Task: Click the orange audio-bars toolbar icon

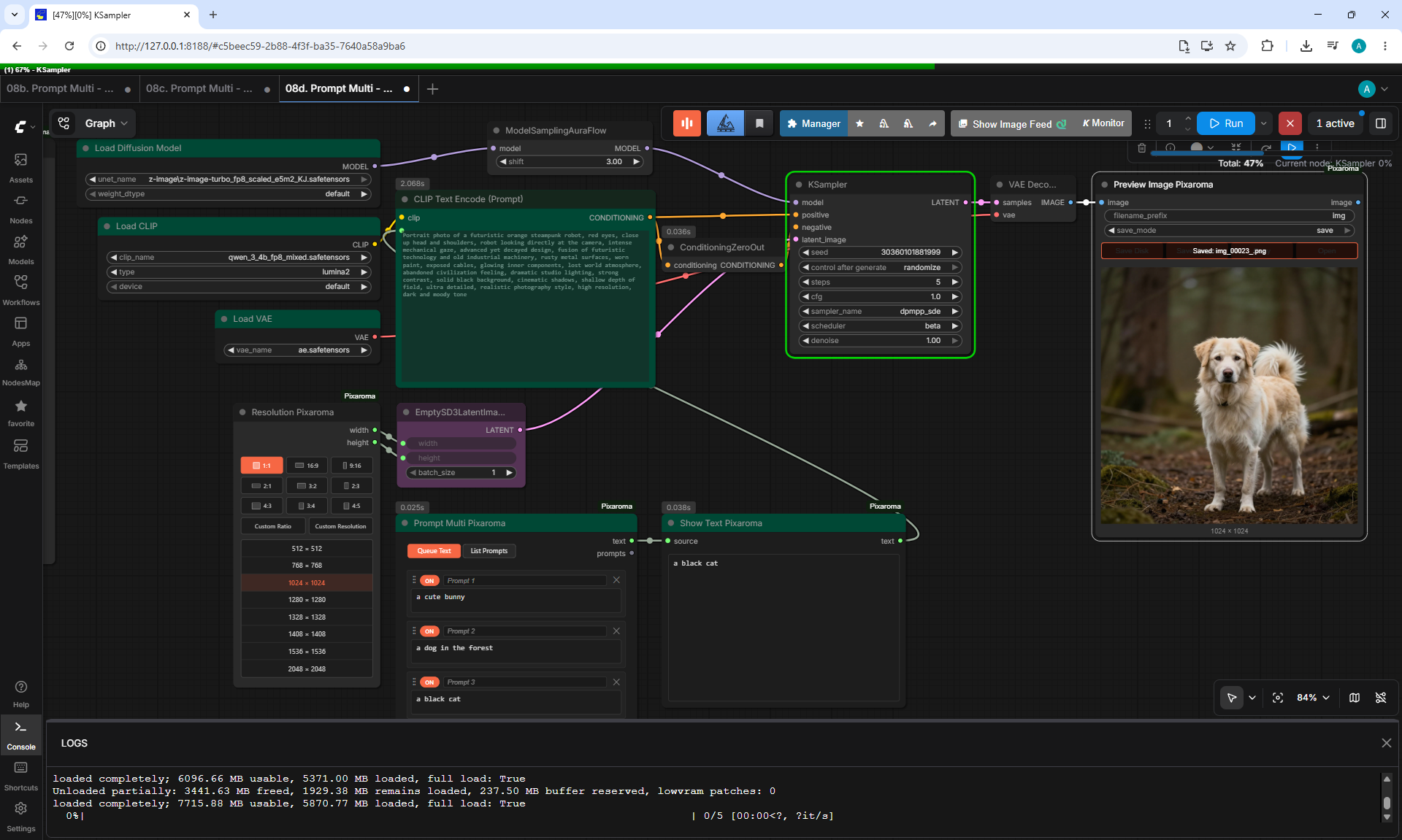Action: (x=687, y=123)
